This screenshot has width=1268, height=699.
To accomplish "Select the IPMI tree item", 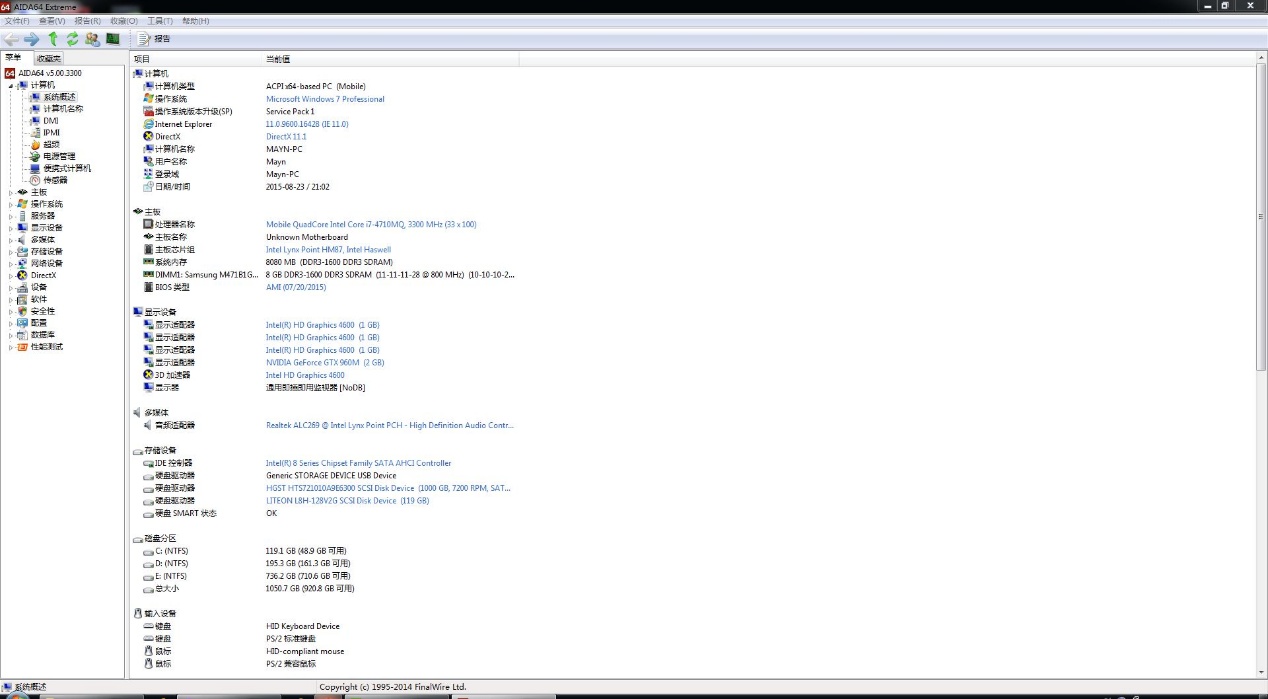I will coord(51,132).
